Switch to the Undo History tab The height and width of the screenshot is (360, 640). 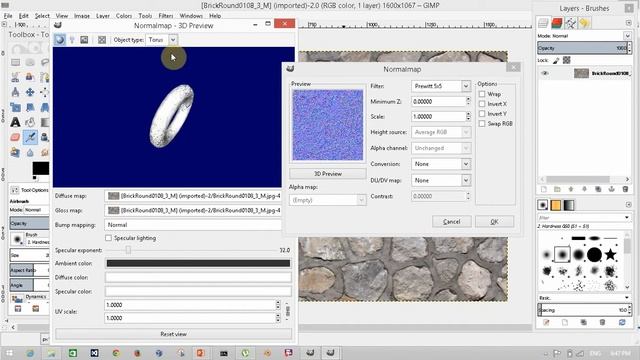584,23
